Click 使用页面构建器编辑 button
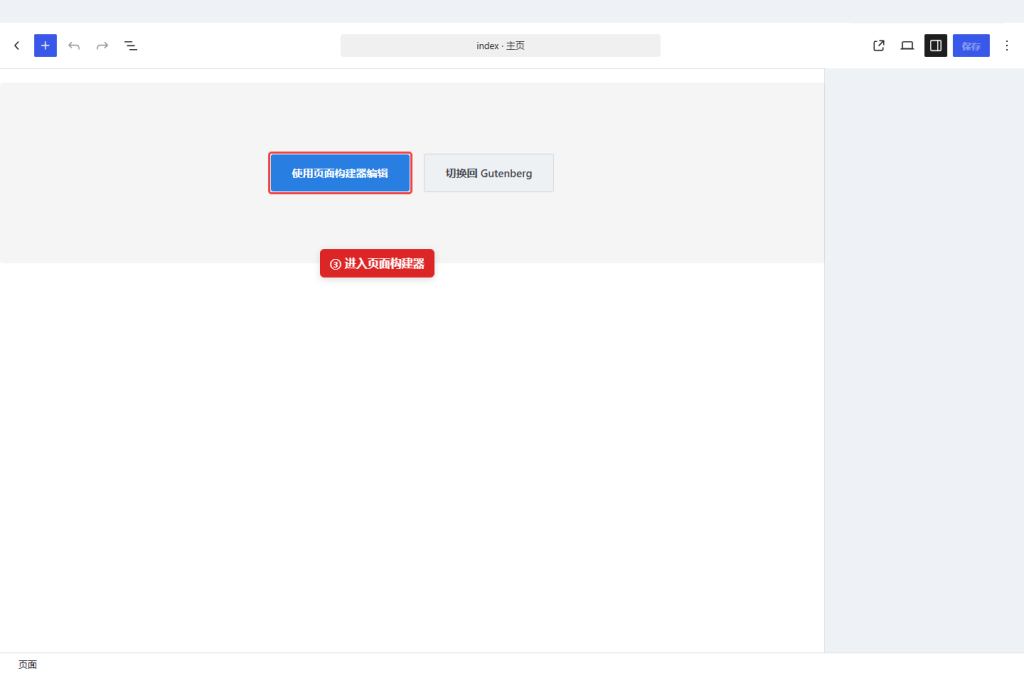Image resolution: width=1024 pixels, height=676 pixels. 340,173
